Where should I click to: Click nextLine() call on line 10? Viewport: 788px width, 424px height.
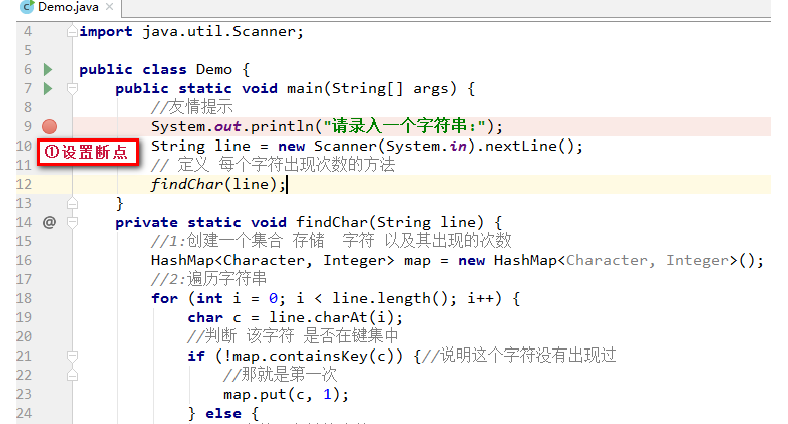[529, 146]
